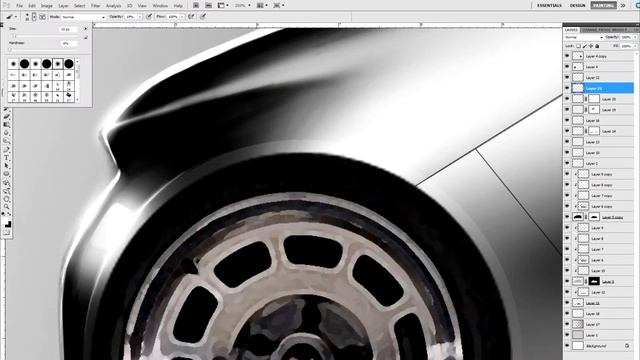Enable tablet pressure controls size icon
Screen dimensions: 640x360
coord(203,17)
